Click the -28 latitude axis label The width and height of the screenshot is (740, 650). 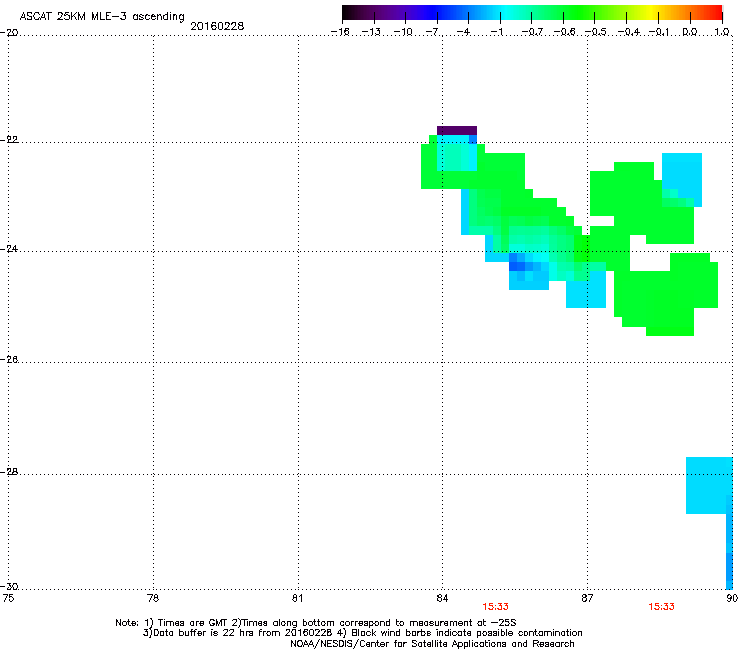tap(9, 472)
